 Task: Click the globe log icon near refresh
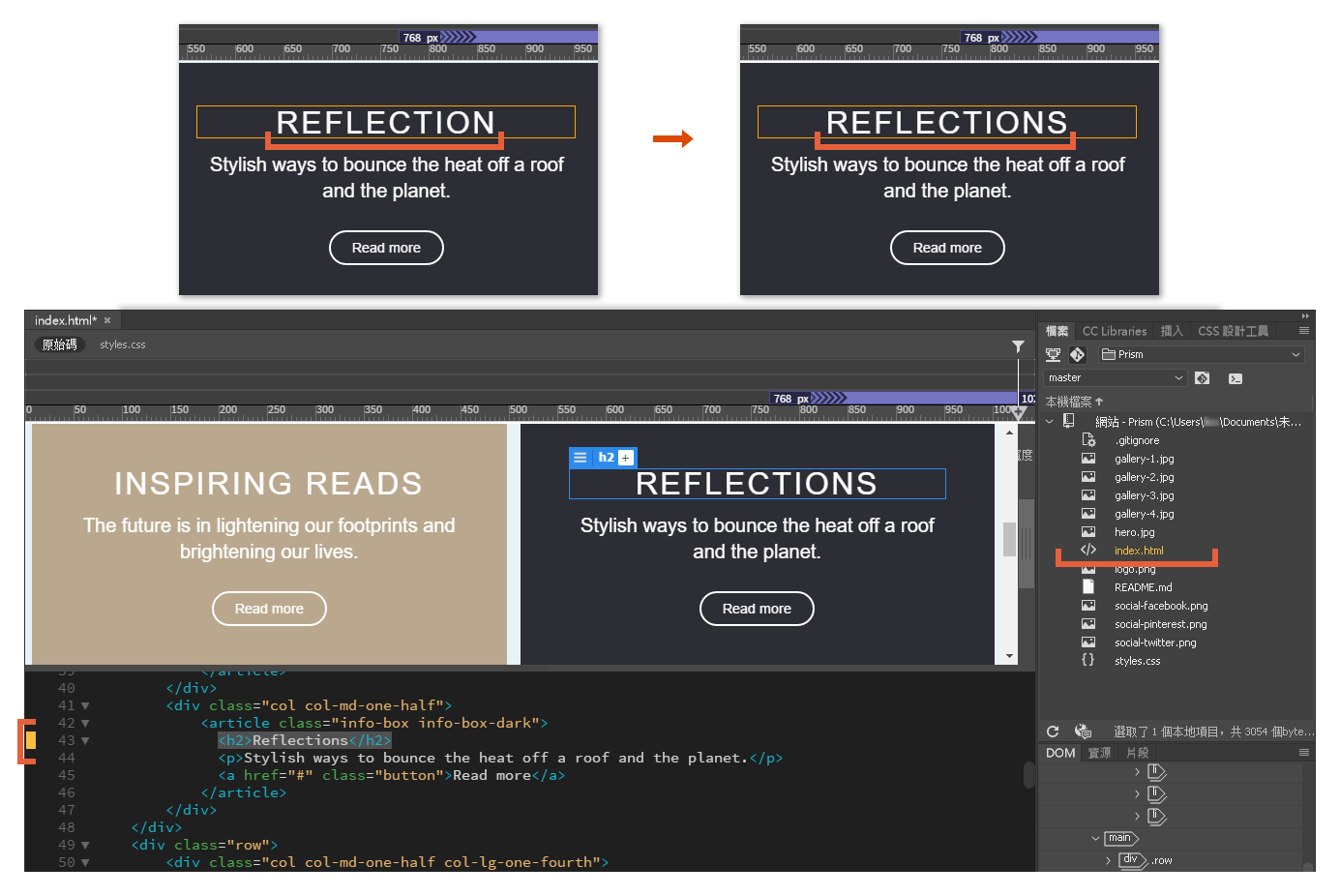[x=1083, y=732]
